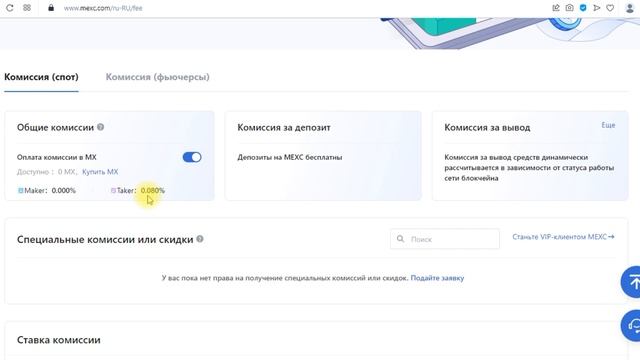Click the Специальные комиссии или скидки heading
The height and width of the screenshot is (360, 640).
pos(105,240)
